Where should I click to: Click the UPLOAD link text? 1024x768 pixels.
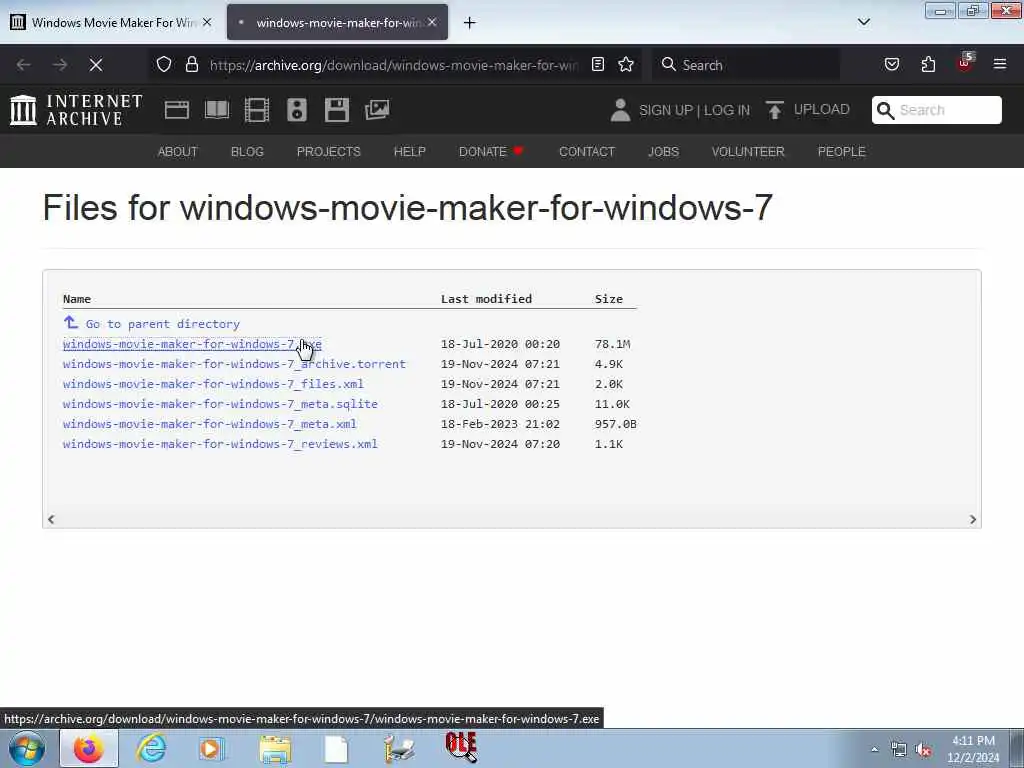point(822,109)
